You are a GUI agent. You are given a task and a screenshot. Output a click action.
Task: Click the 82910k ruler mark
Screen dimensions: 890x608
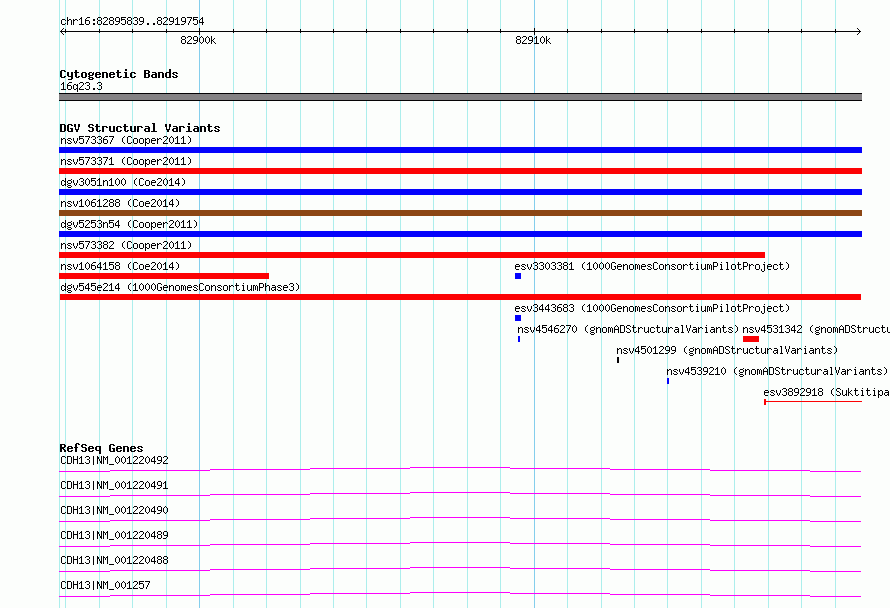pyautogui.click(x=533, y=40)
